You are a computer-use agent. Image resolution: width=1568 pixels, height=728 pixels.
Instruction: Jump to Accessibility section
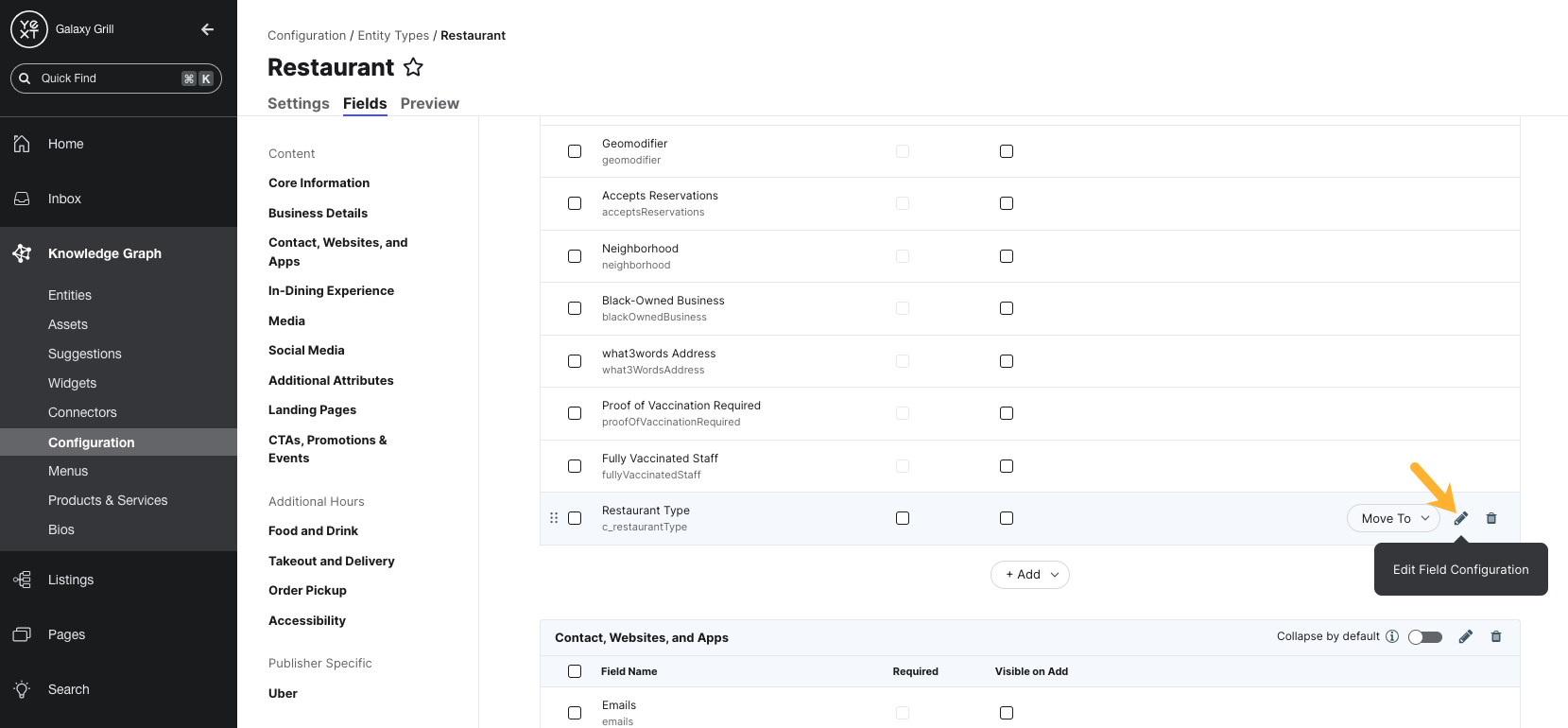point(307,620)
